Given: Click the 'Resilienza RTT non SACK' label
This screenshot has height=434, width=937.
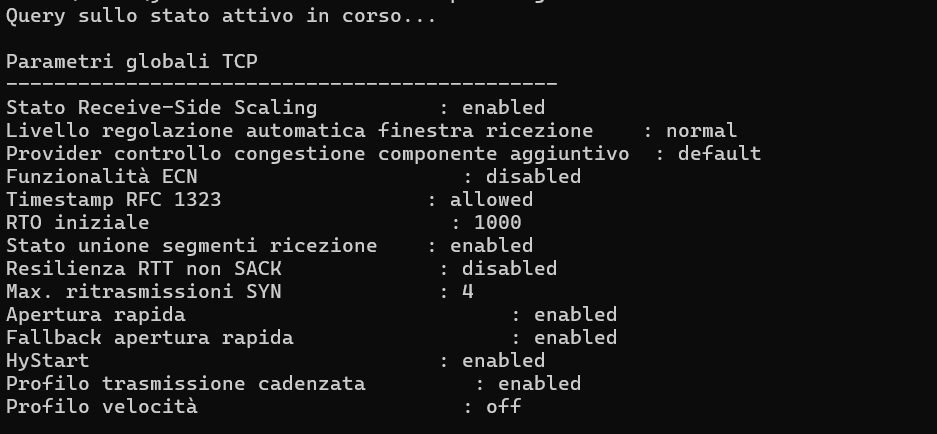Looking at the screenshot, I should 144,269.
